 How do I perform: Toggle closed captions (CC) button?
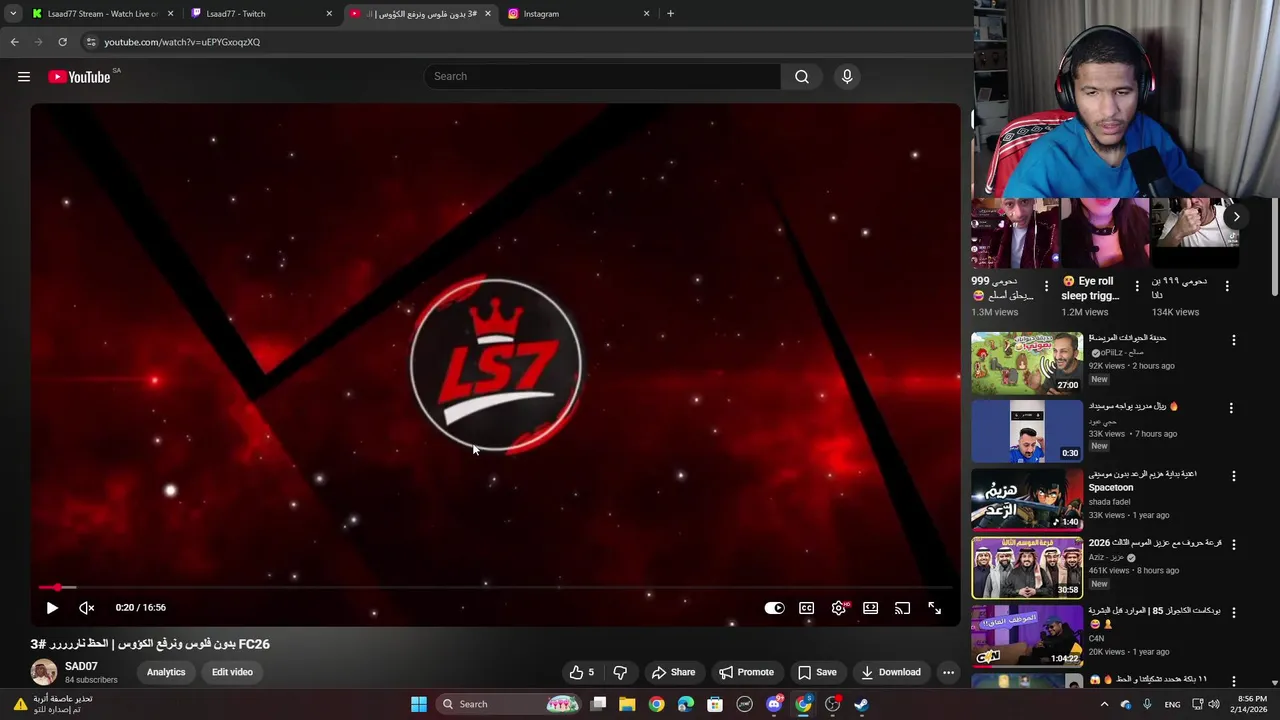(x=807, y=608)
